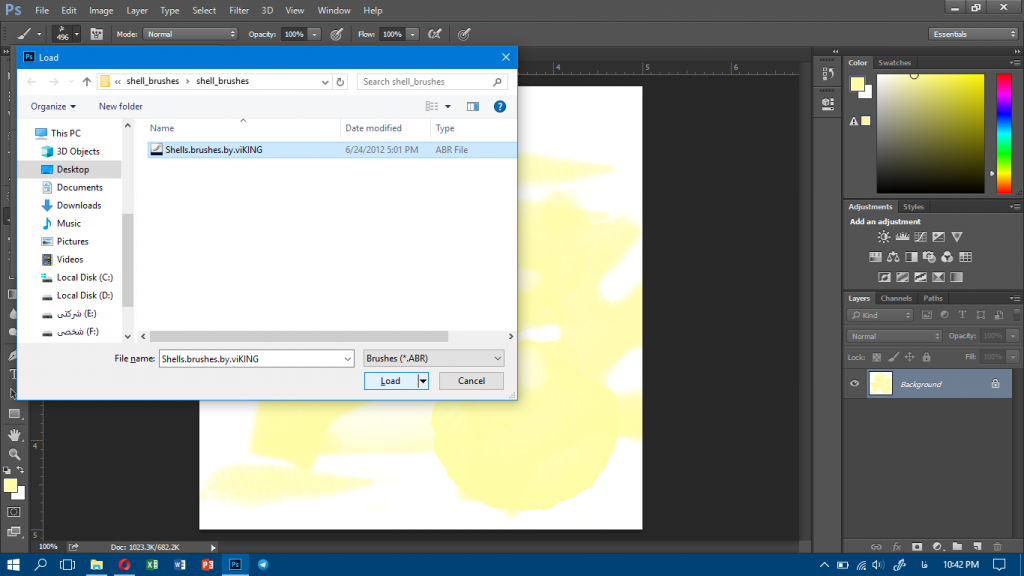Open Excel from the taskbar
The width and height of the screenshot is (1024, 576).
[x=152, y=564]
